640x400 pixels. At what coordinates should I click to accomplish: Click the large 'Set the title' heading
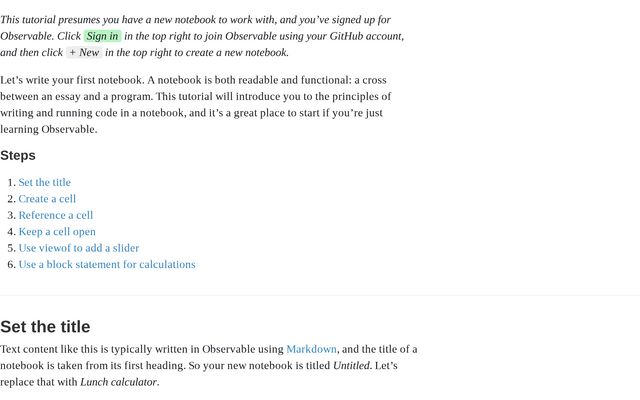click(45, 326)
